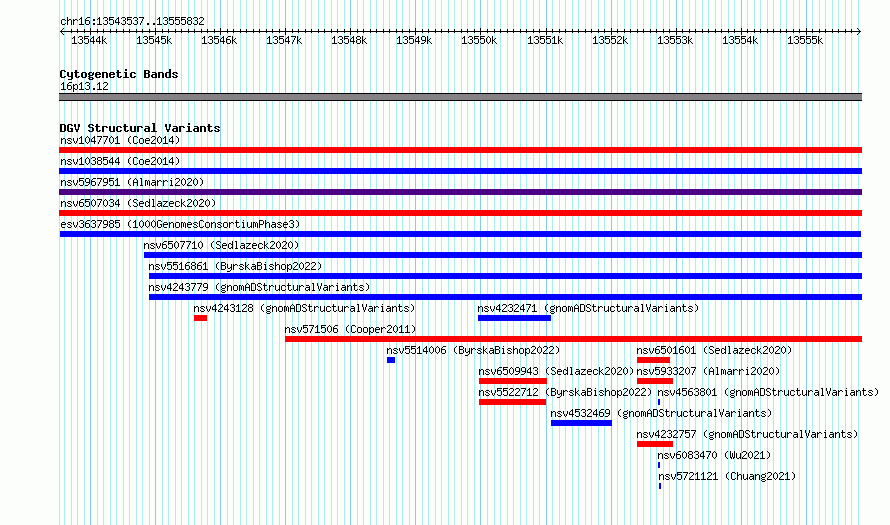Click the nsv1047701 (Coe2014) variant label
Screen dimensions: 890x525
(x=120, y=140)
